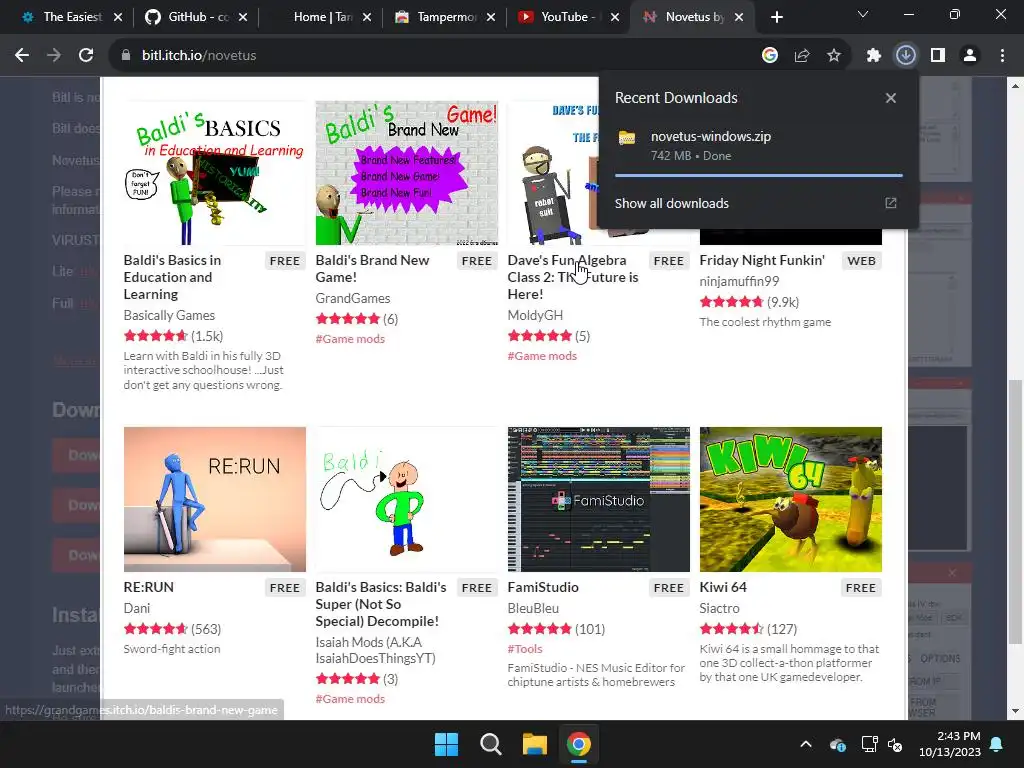Open the browser side panel
This screenshot has width=1024, height=768.
[938, 56]
